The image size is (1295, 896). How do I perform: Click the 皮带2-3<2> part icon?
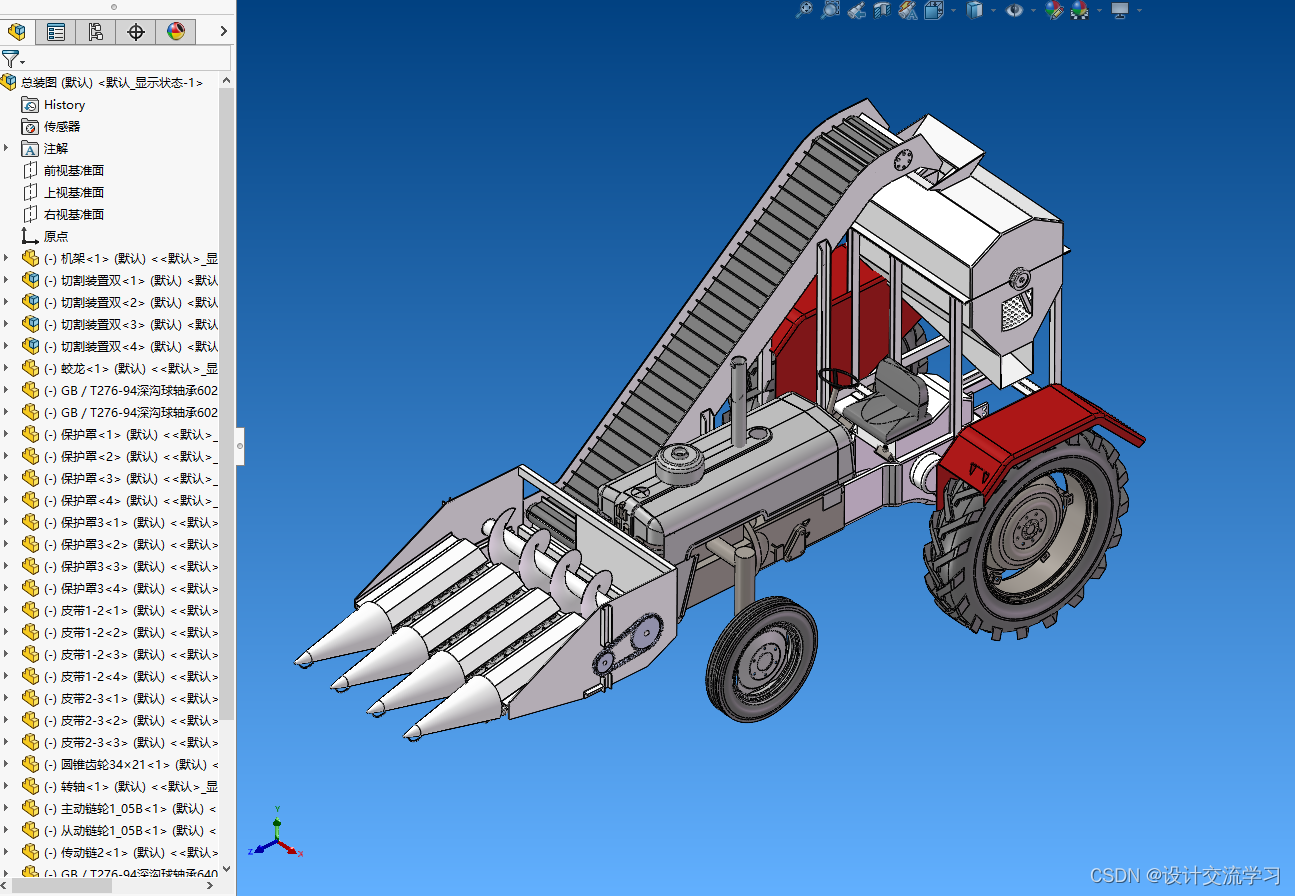(30, 720)
